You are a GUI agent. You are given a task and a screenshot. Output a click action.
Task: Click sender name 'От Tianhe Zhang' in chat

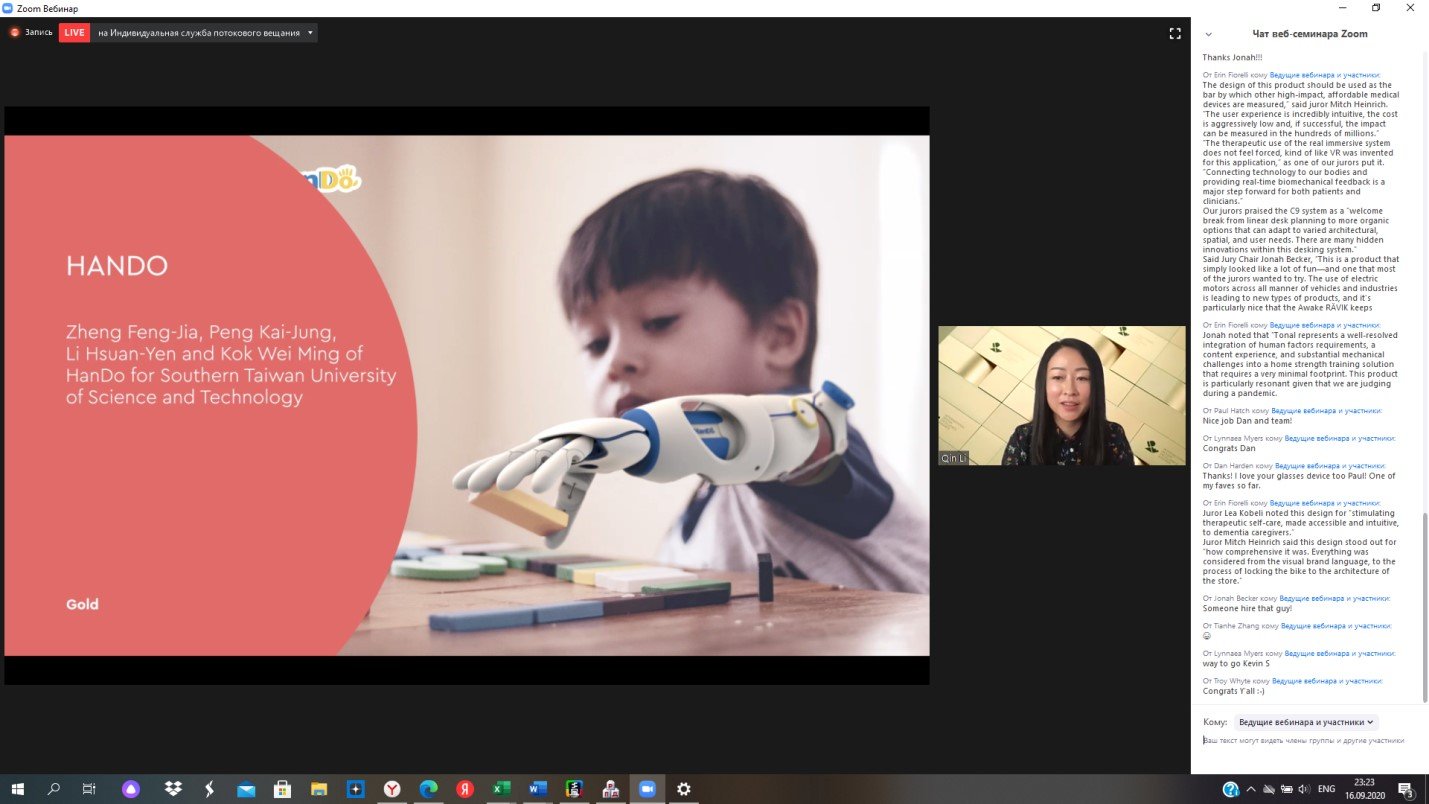1231,626
